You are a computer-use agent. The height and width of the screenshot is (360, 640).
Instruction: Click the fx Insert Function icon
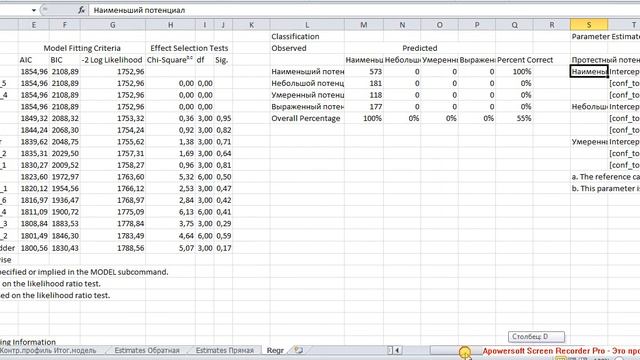tap(82, 10)
